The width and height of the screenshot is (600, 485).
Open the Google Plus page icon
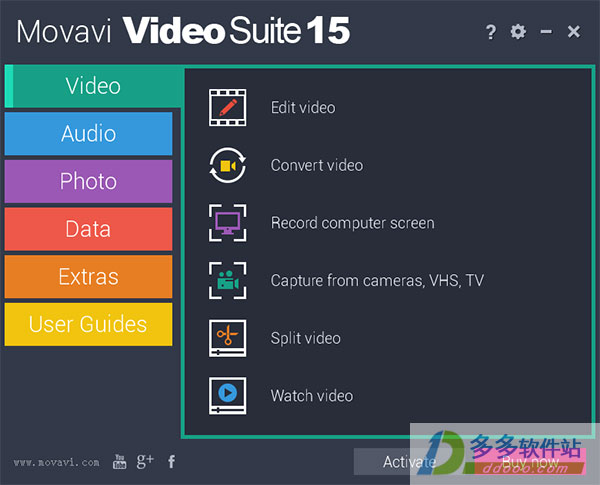point(145,461)
